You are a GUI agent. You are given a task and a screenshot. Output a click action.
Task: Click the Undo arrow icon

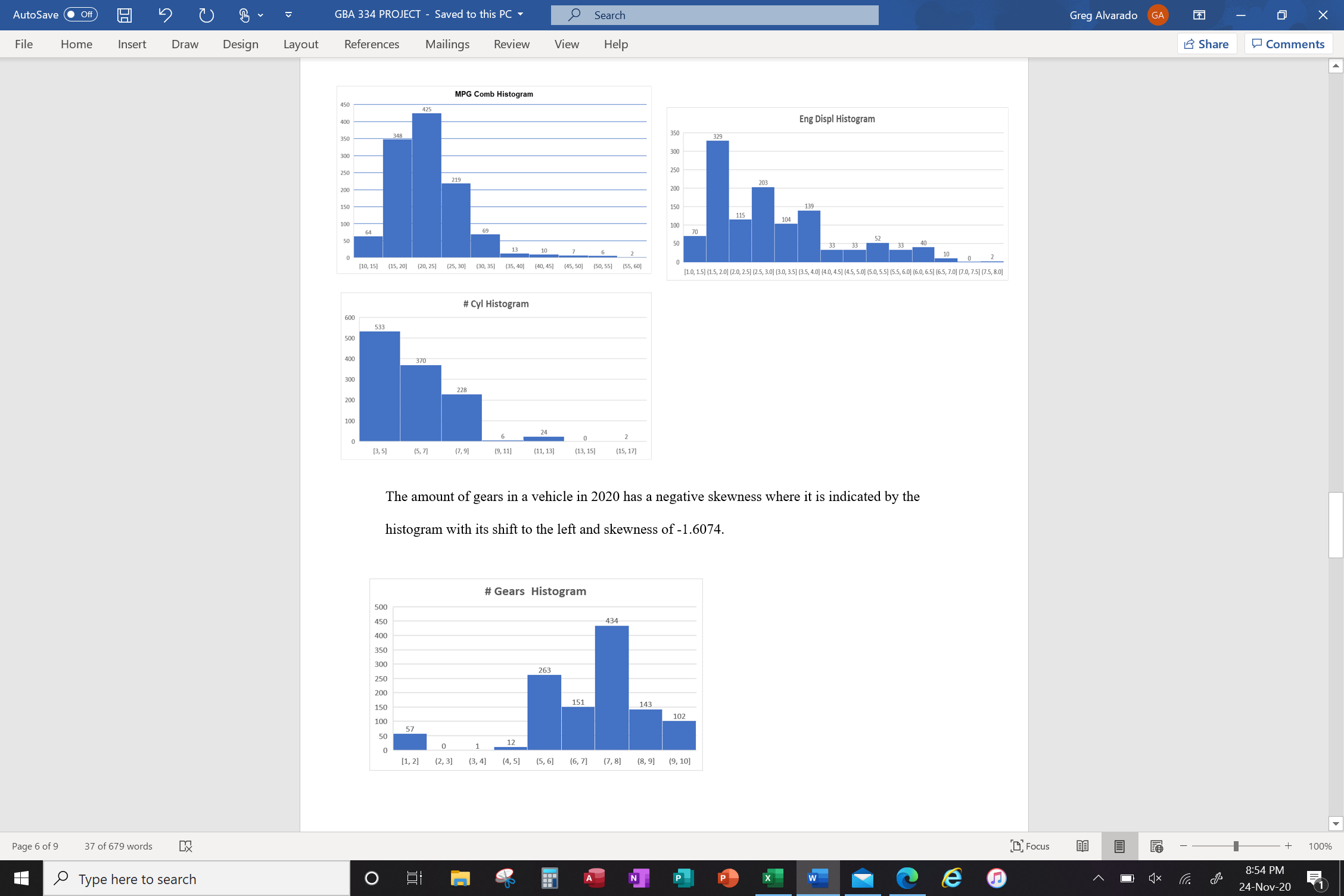pos(165,15)
